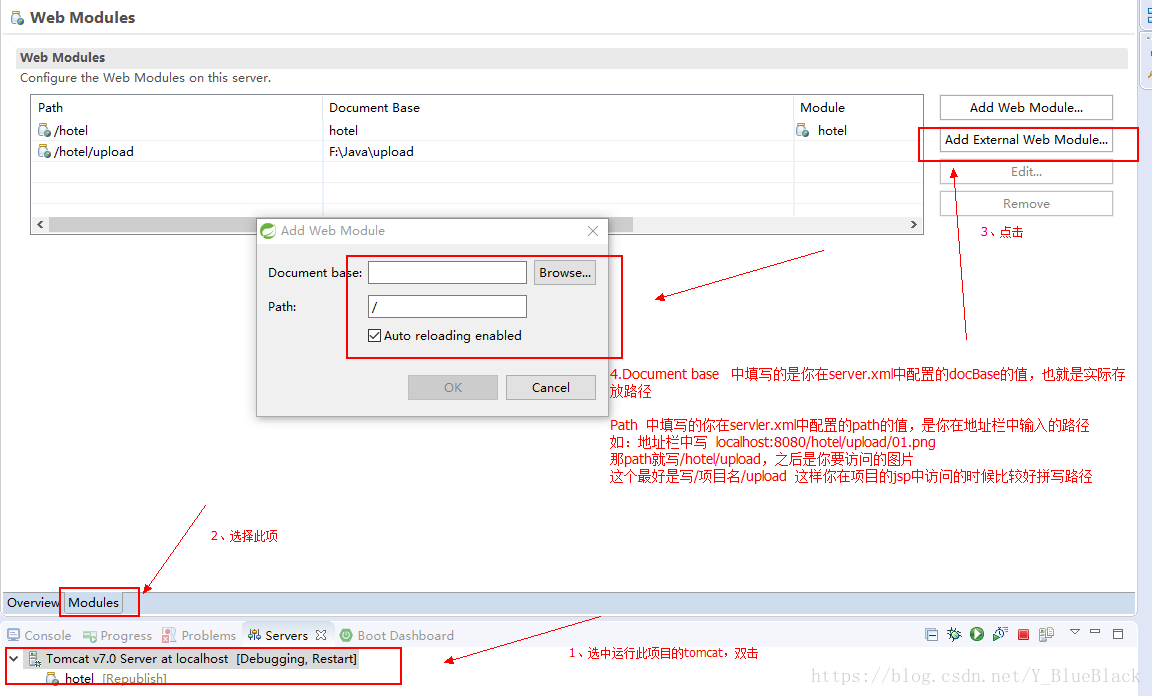Click the Module column header

pyautogui.click(x=858, y=107)
